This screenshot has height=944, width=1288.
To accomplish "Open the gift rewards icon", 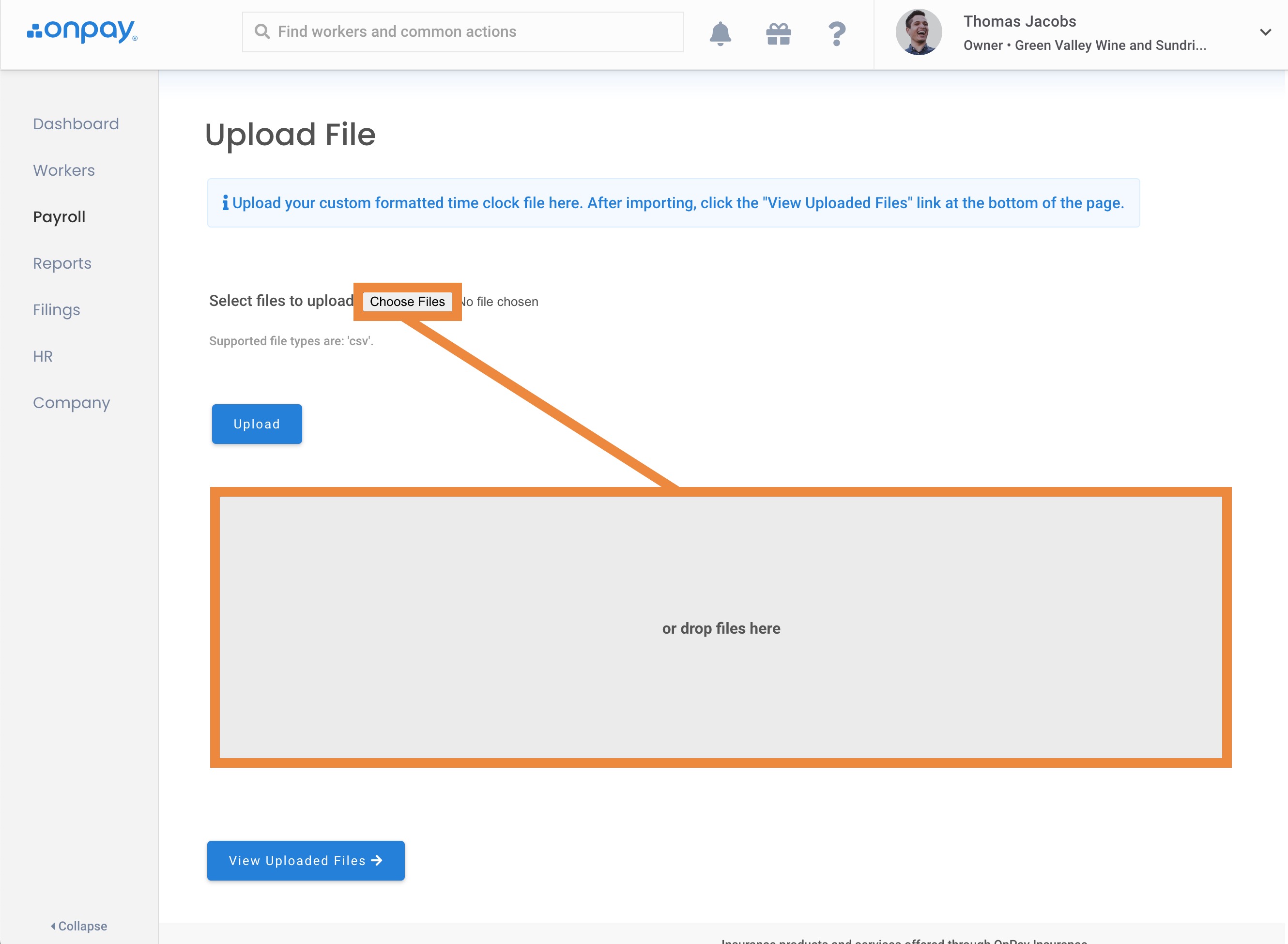I will coord(778,33).
